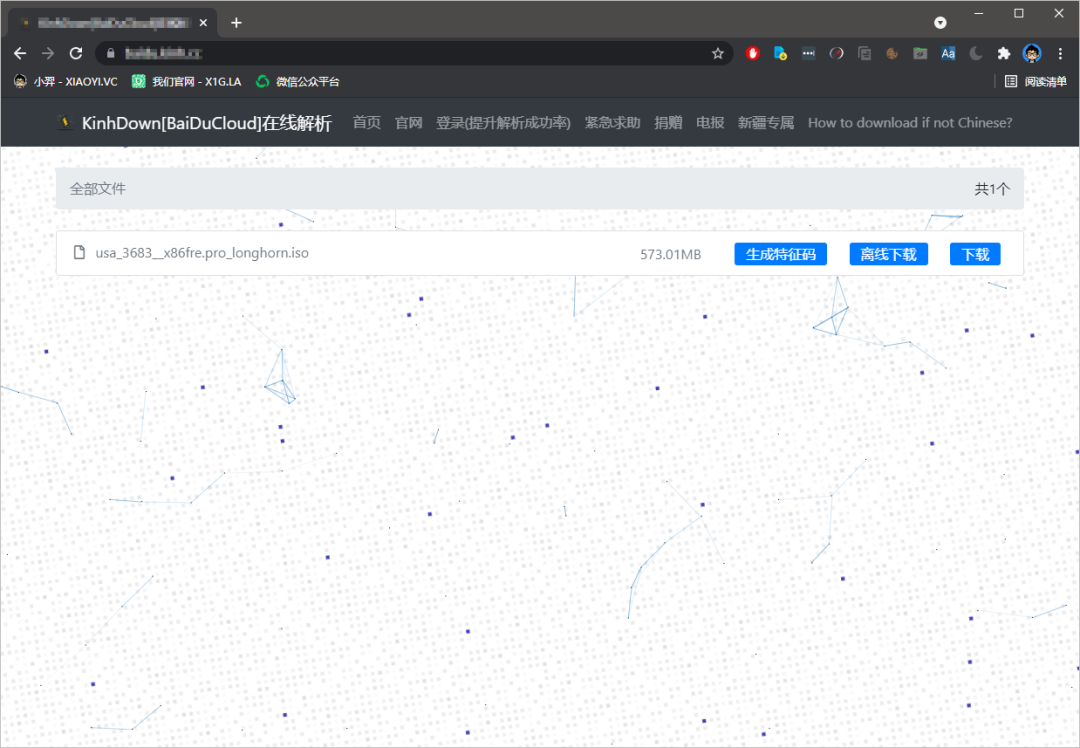The image size is (1080, 748).
Task: Expand the tab search dropdown arrow
Action: (x=940, y=22)
